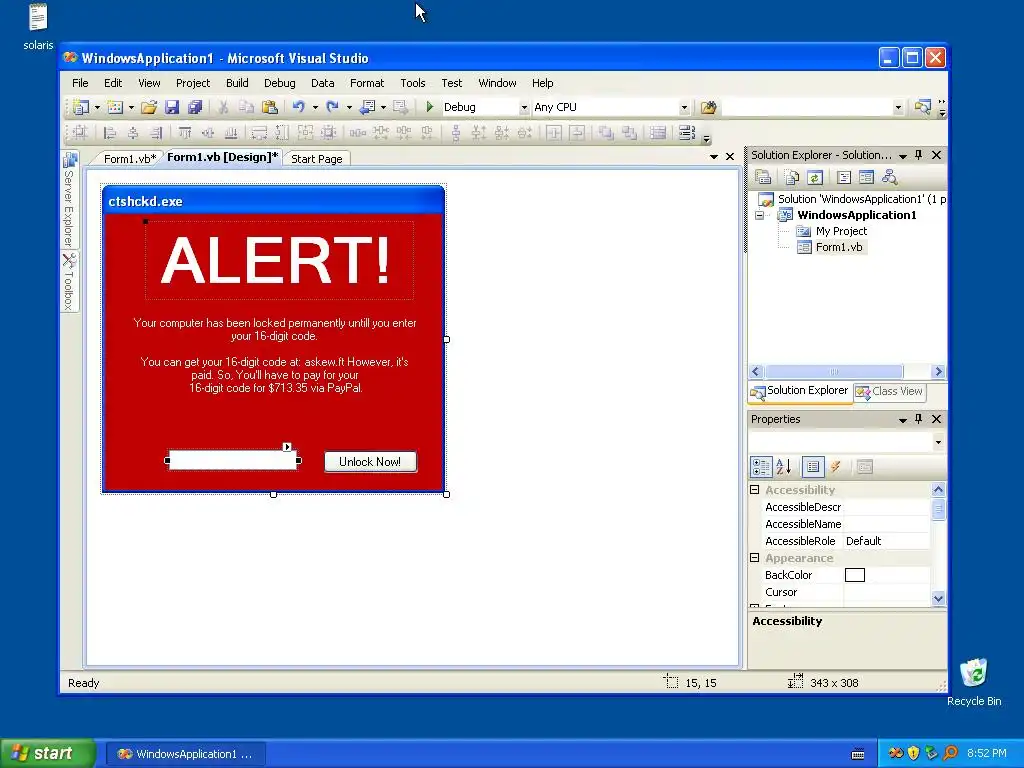
Task: Click the Properties grid scroll down arrow
Action: [x=938, y=598]
